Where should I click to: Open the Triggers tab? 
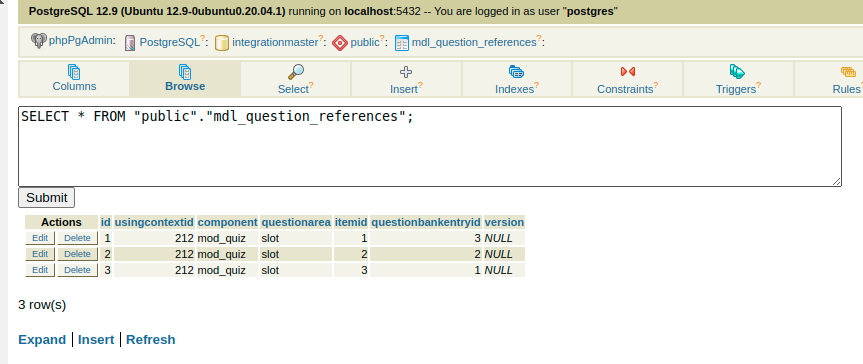click(738, 79)
